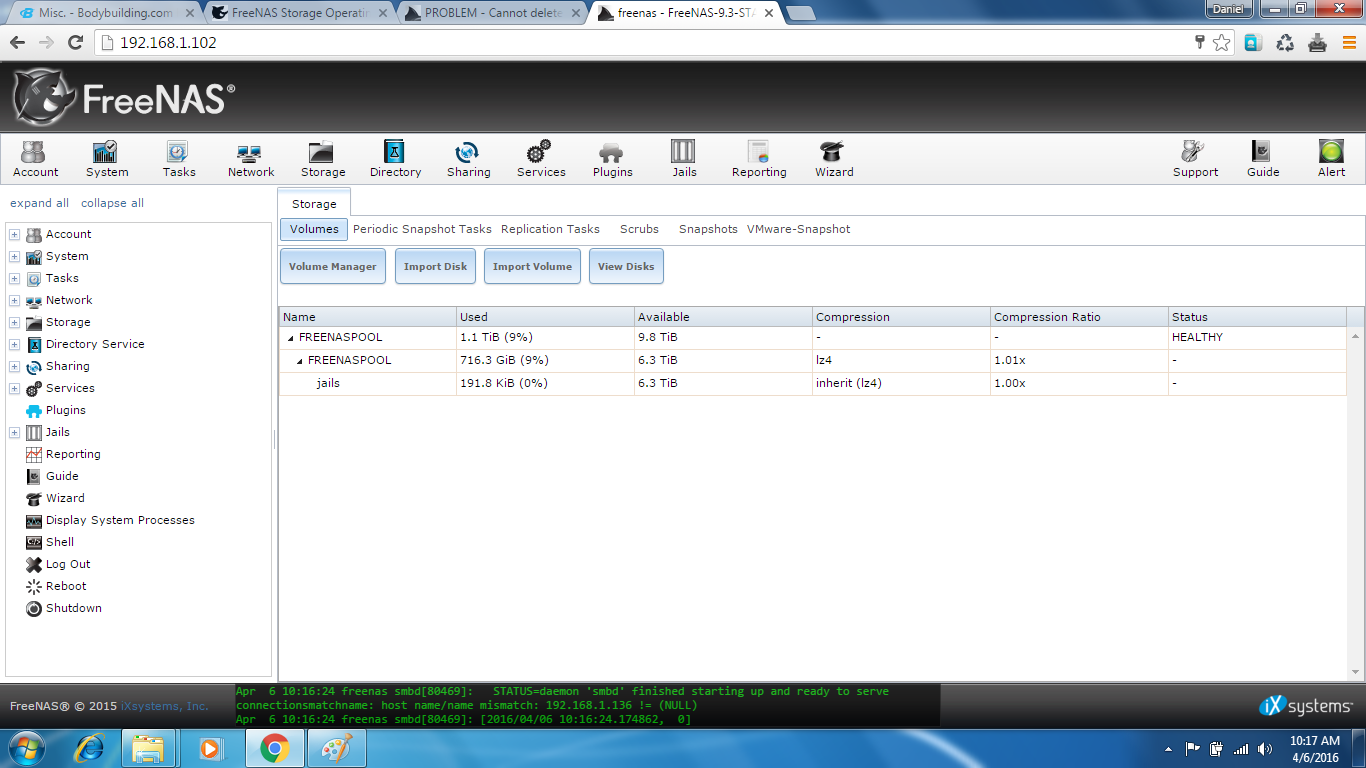Image resolution: width=1366 pixels, height=768 pixels.
Task: Switch to Periodic Snapshot Tasks tab
Action: coord(422,229)
